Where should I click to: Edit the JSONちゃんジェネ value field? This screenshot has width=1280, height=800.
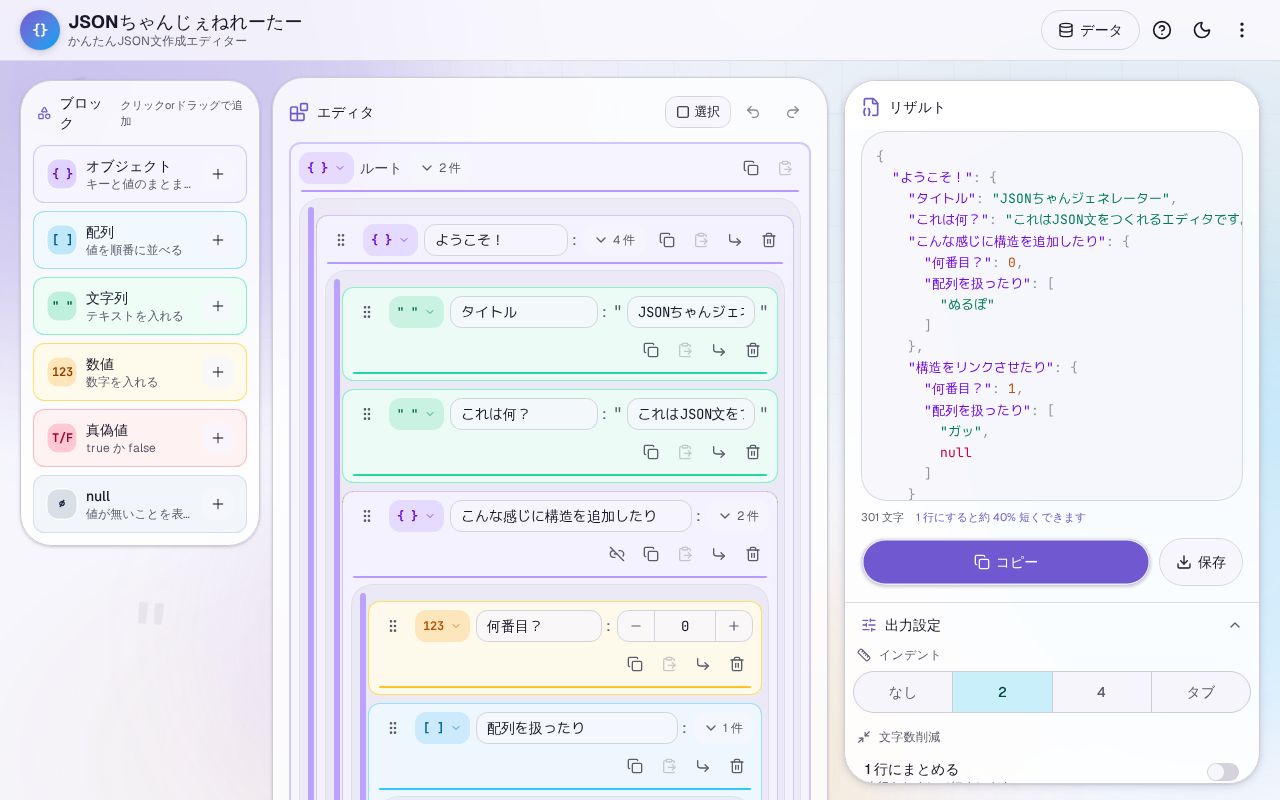click(691, 312)
